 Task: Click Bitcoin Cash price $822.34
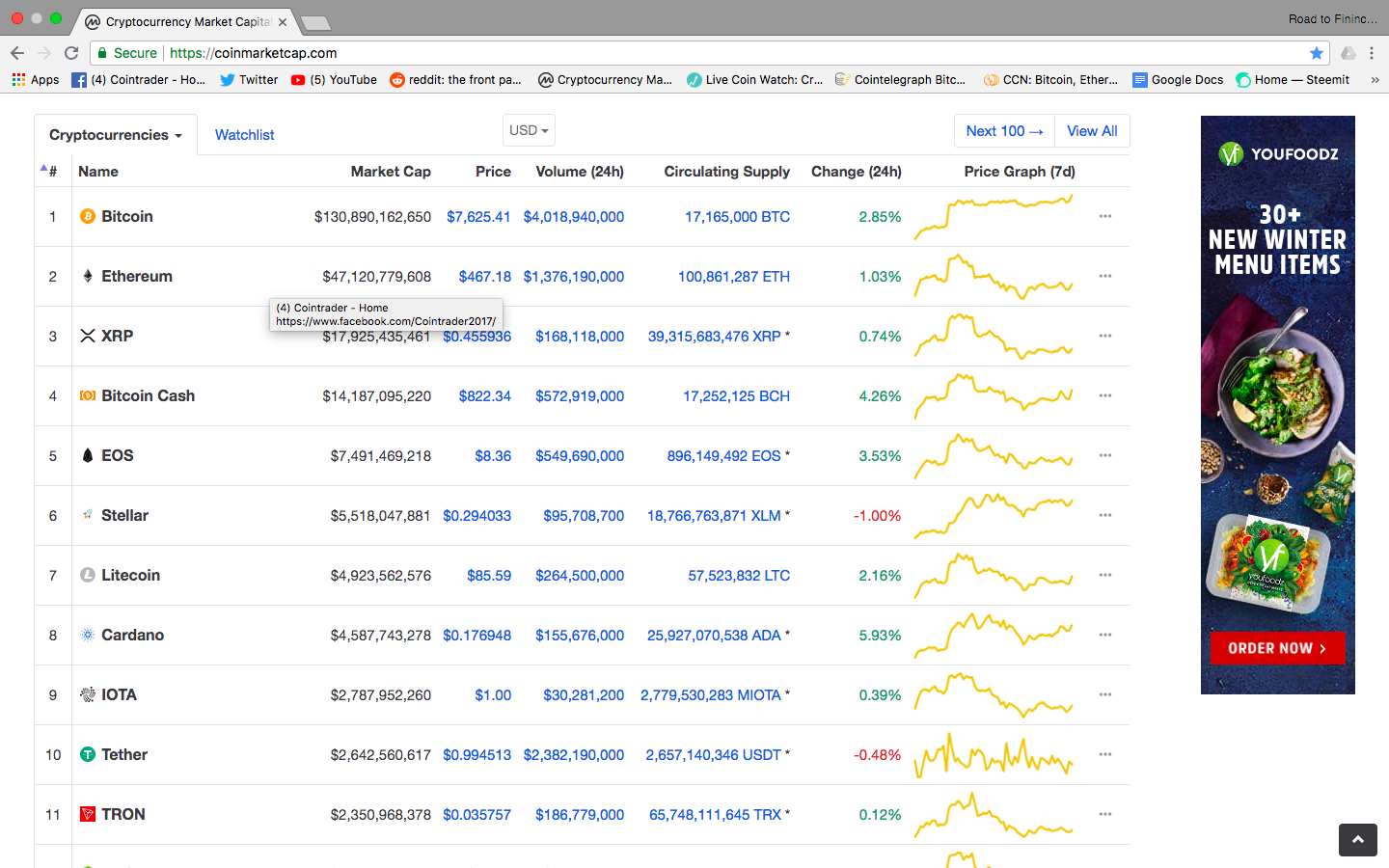click(x=485, y=396)
